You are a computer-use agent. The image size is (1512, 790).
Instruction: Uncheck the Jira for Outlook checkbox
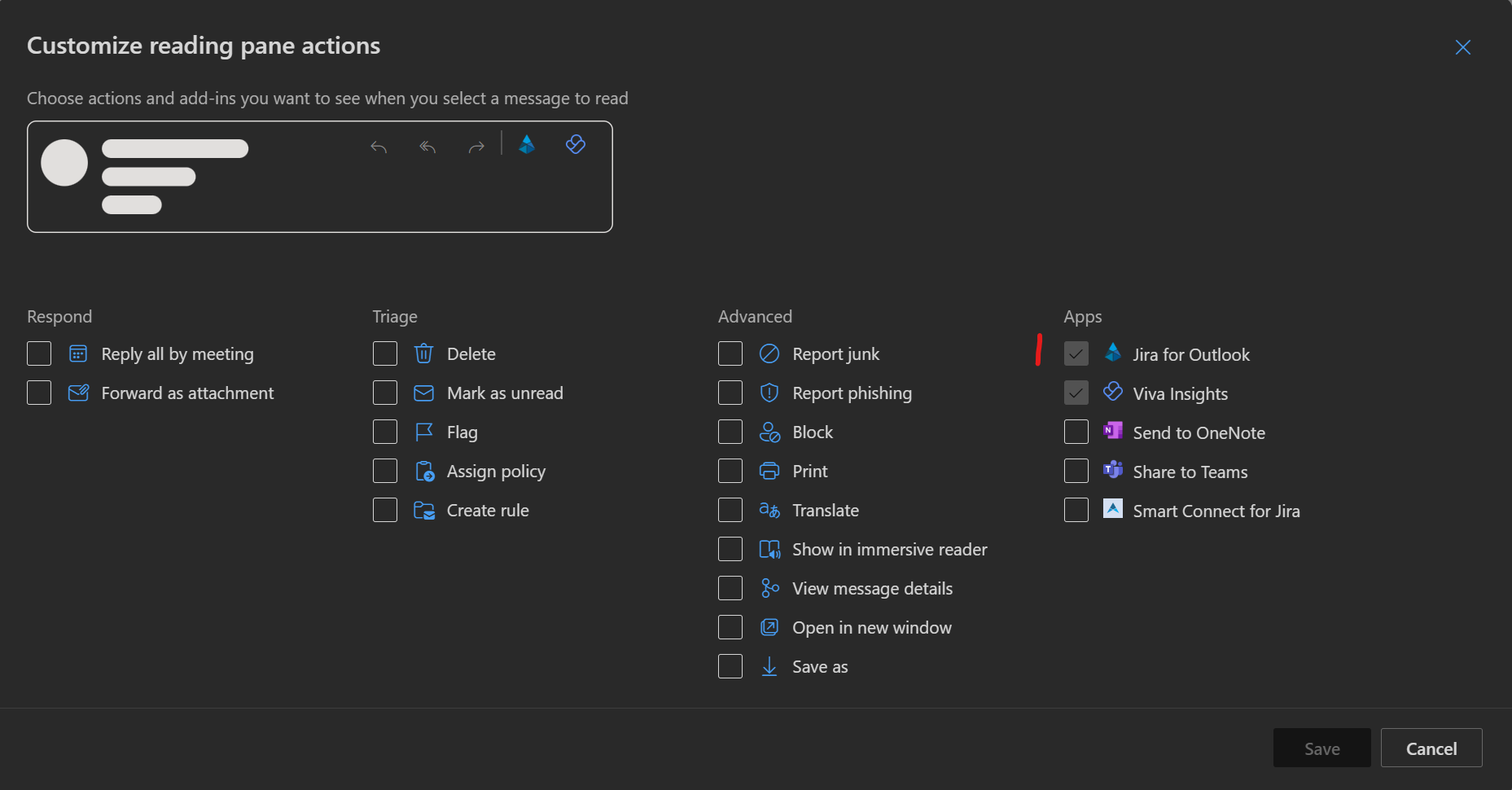click(1076, 354)
